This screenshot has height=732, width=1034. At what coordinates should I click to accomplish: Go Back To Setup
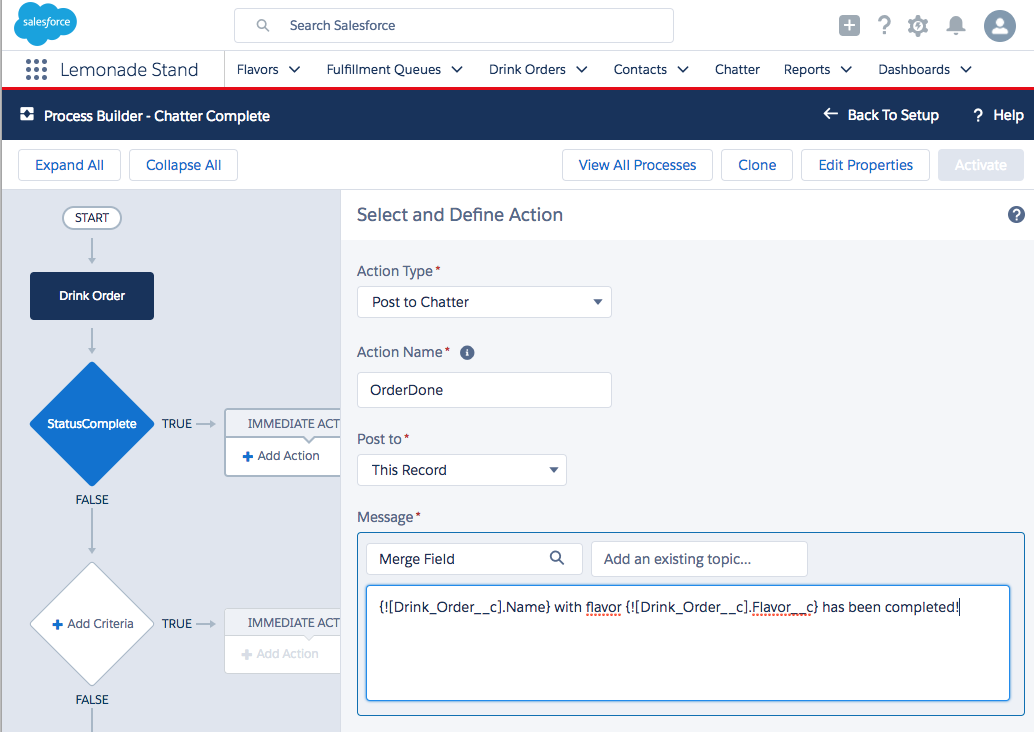click(x=881, y=115)
